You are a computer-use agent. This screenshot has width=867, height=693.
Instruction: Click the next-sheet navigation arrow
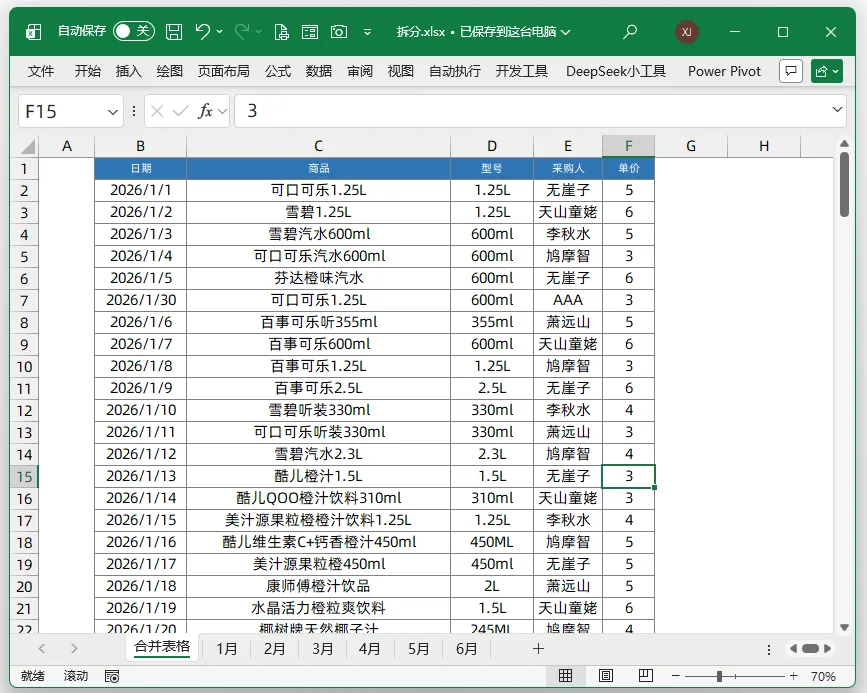click(x=74, y=648)
